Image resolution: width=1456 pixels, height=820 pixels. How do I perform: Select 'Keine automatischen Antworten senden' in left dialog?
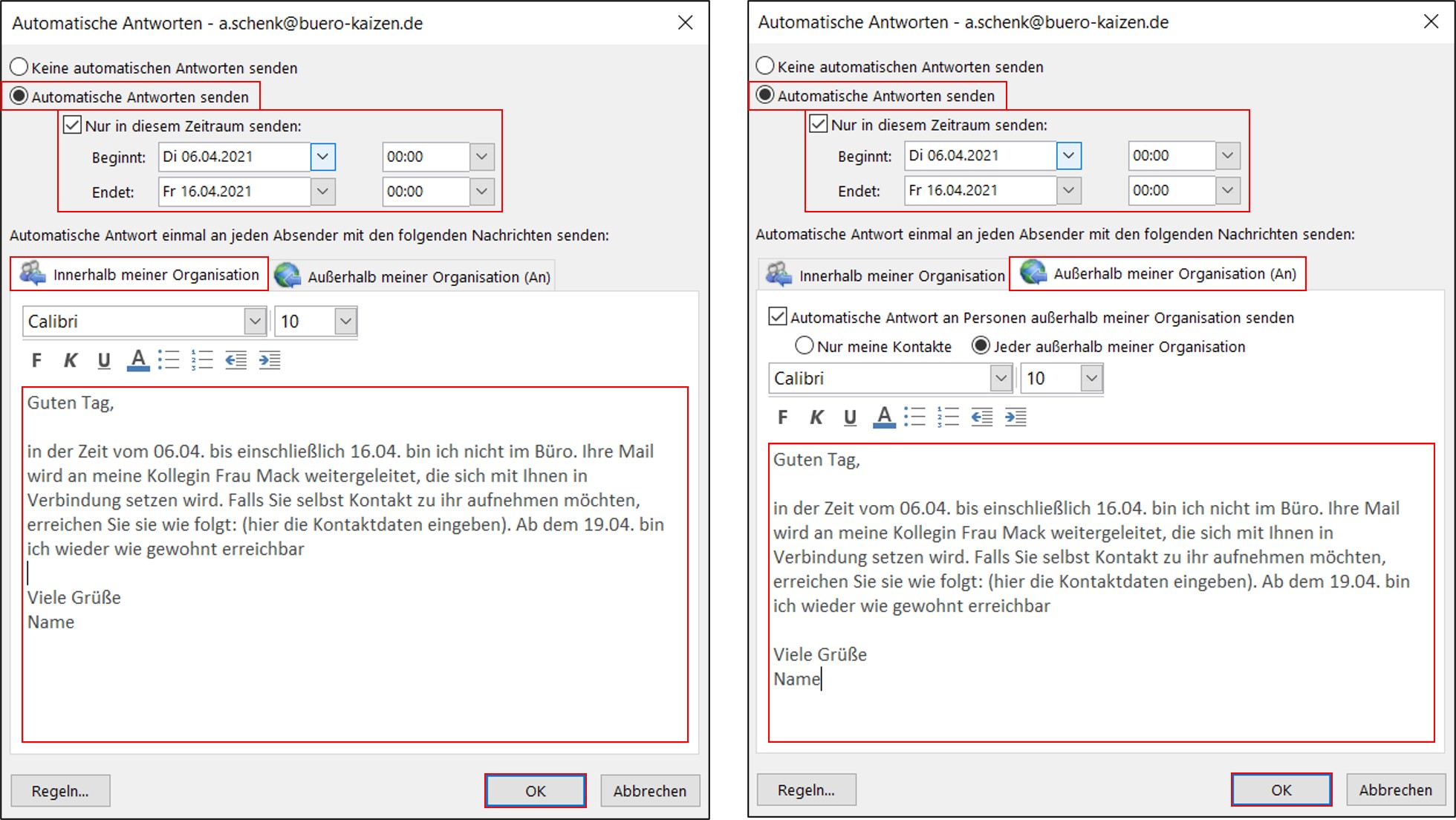154,68
